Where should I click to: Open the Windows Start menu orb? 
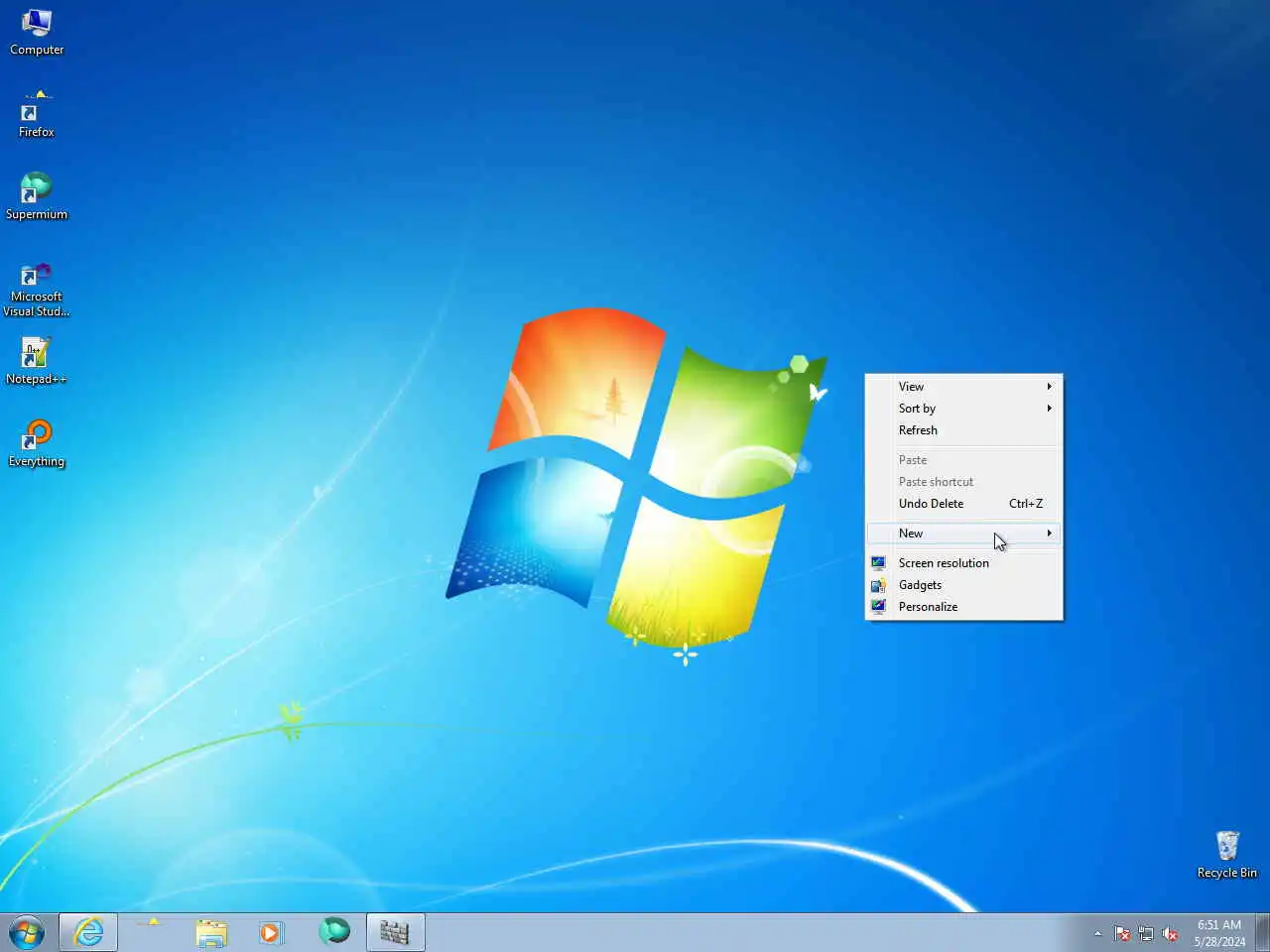(27, 932)
